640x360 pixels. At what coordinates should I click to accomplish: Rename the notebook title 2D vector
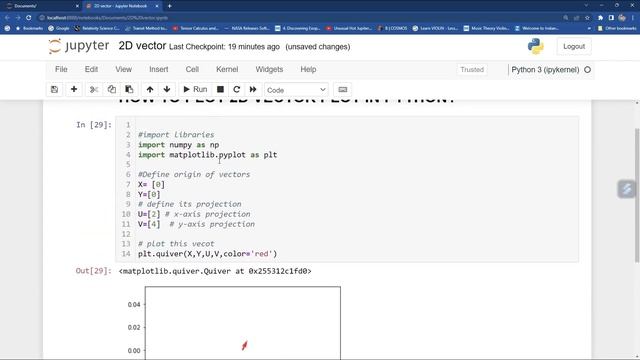142,46
